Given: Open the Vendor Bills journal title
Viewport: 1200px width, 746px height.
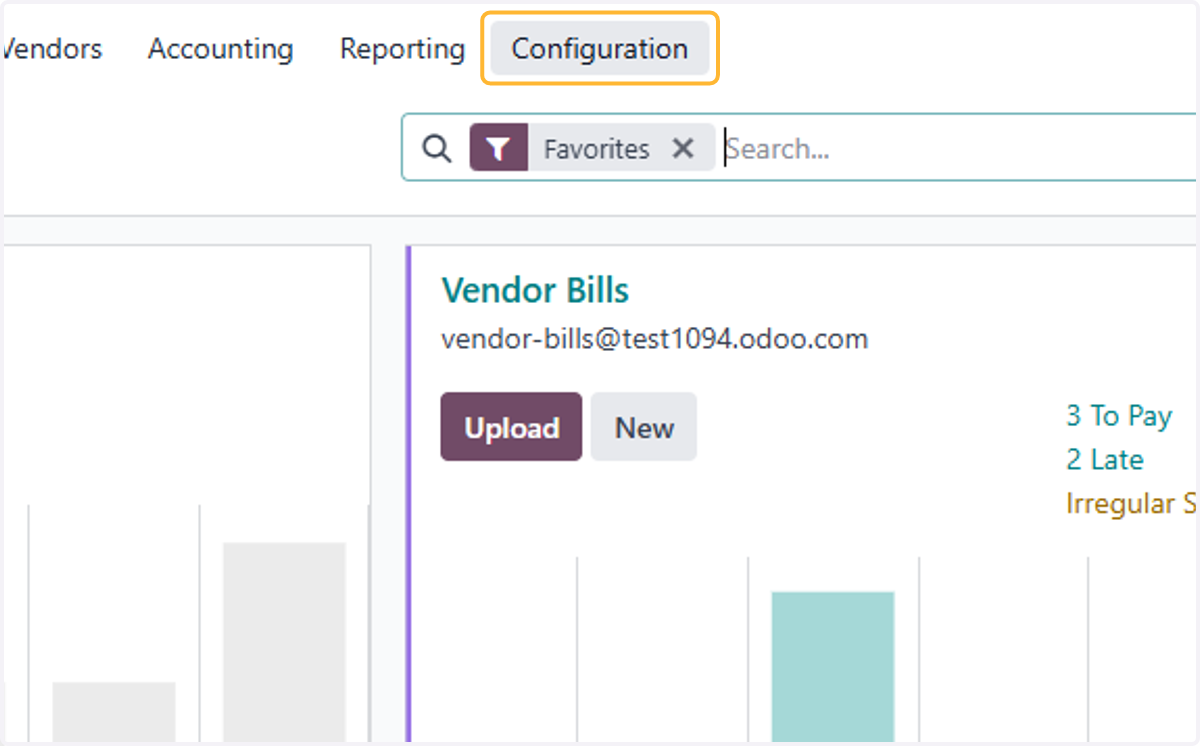Looking at the screenshot, I should pos(535,291).
